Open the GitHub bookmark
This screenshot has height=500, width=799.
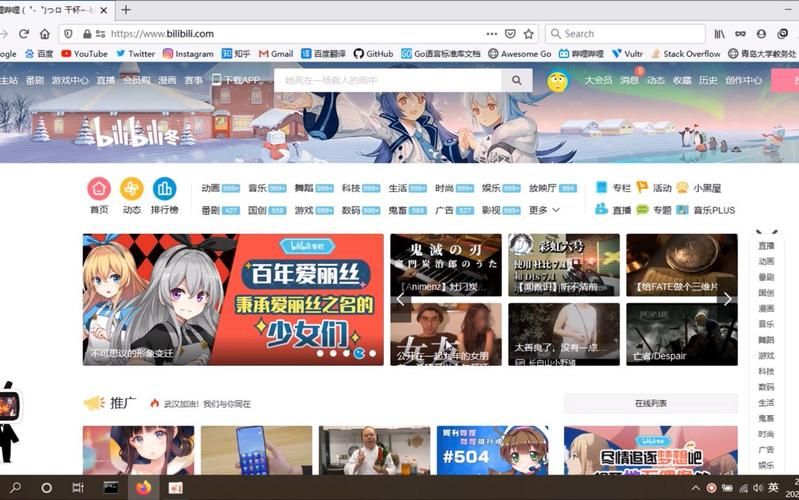click(374, 54)
